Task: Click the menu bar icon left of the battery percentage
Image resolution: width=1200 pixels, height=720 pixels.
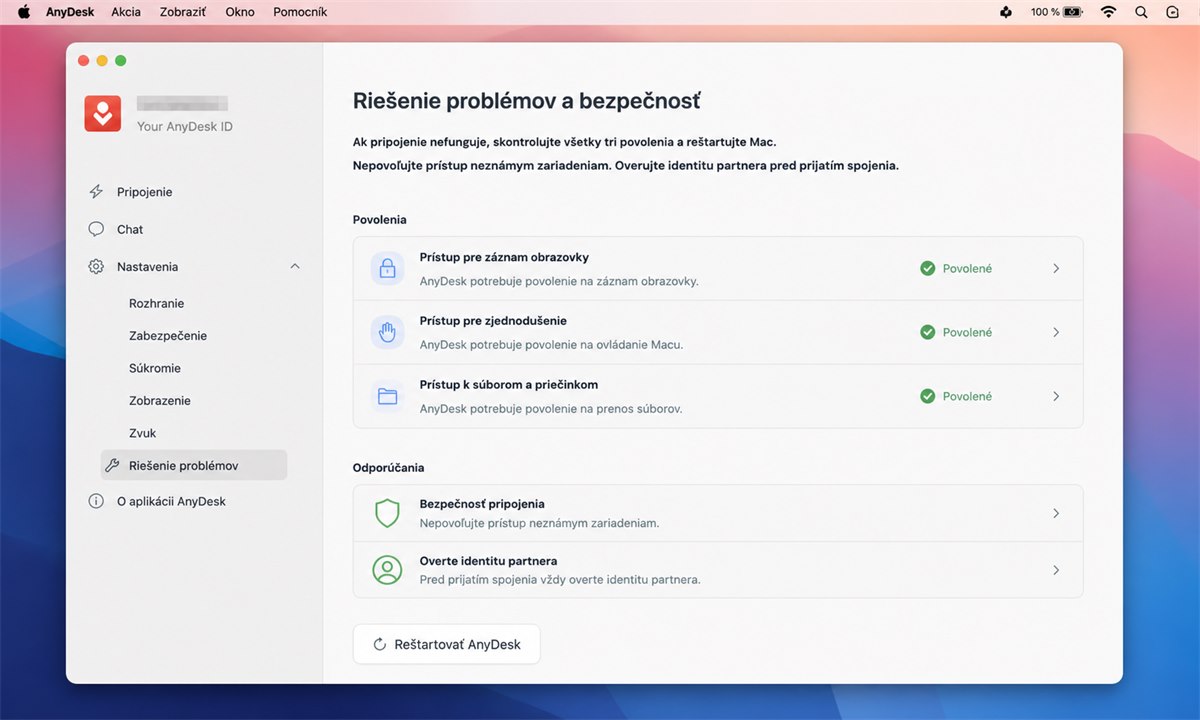Action: pos(1006,12)
